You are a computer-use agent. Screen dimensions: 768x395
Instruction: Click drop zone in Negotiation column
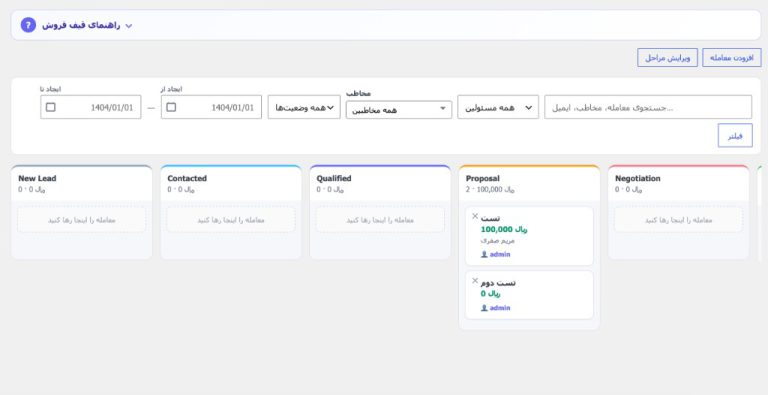(678, 220)
